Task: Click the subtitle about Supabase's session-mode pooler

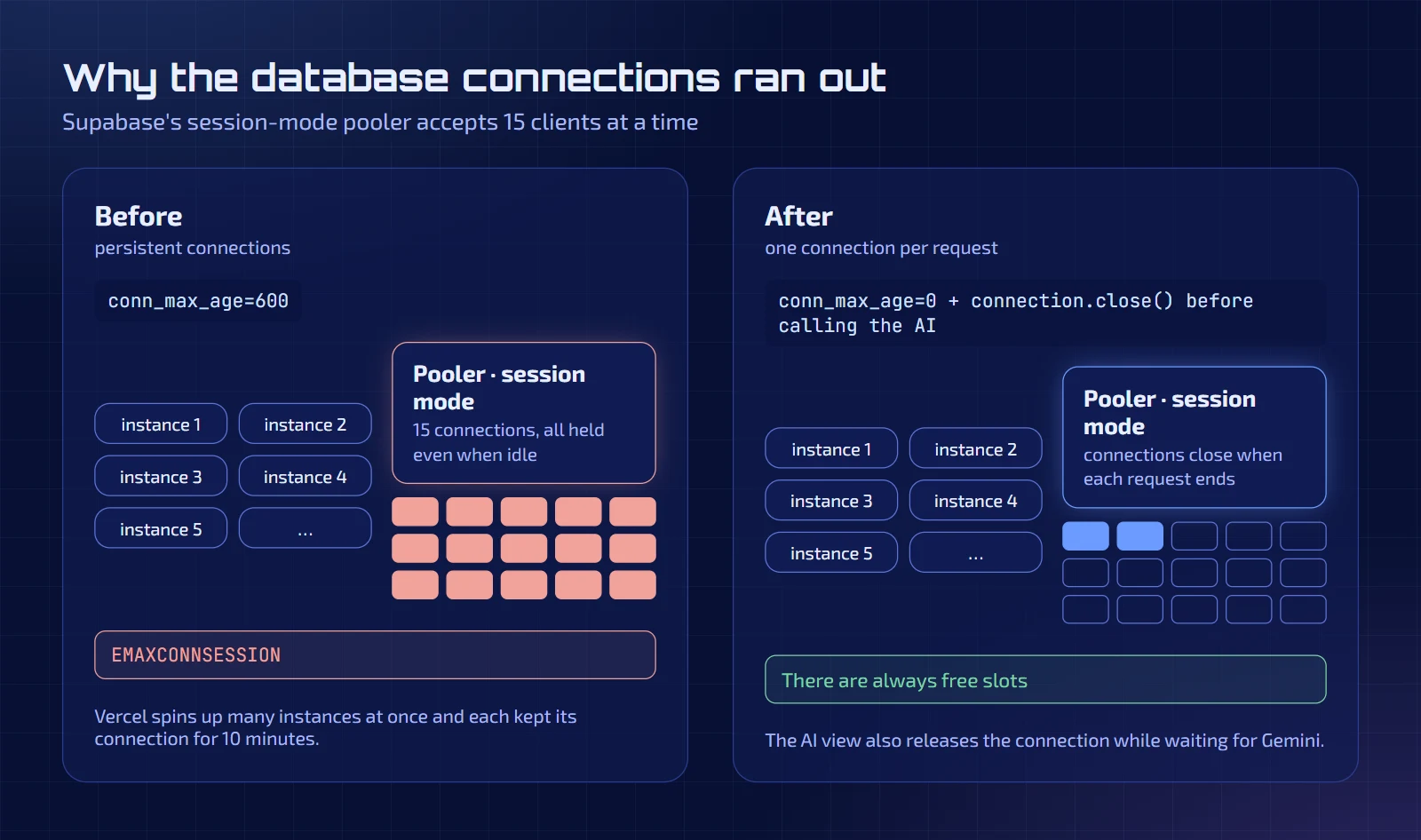Action: coord(380,123)
